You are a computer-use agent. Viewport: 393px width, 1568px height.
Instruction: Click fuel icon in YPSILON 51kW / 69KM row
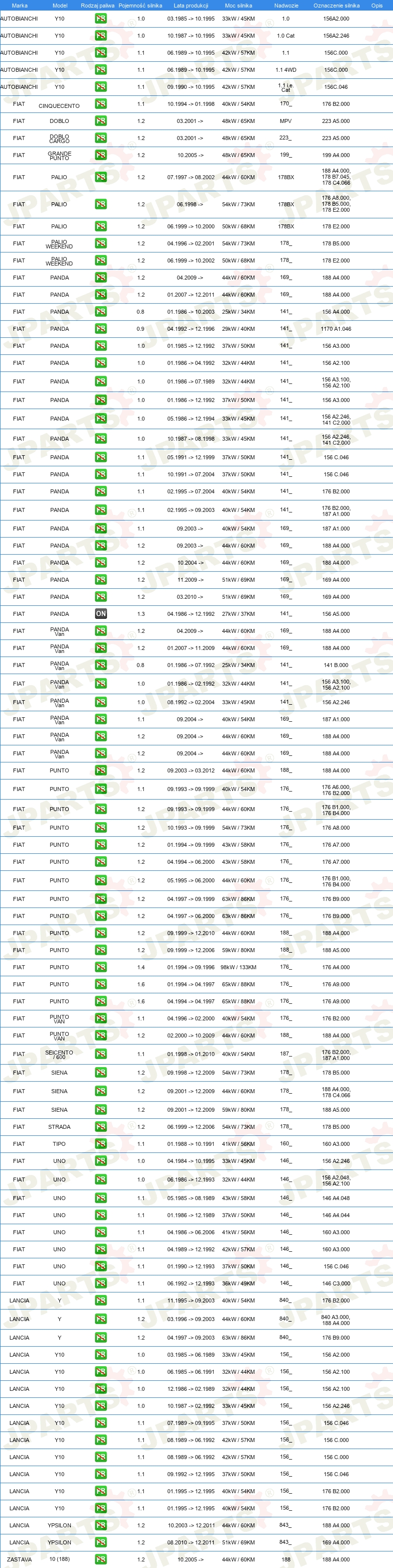pyautogui.click(x=101, y=1542)
